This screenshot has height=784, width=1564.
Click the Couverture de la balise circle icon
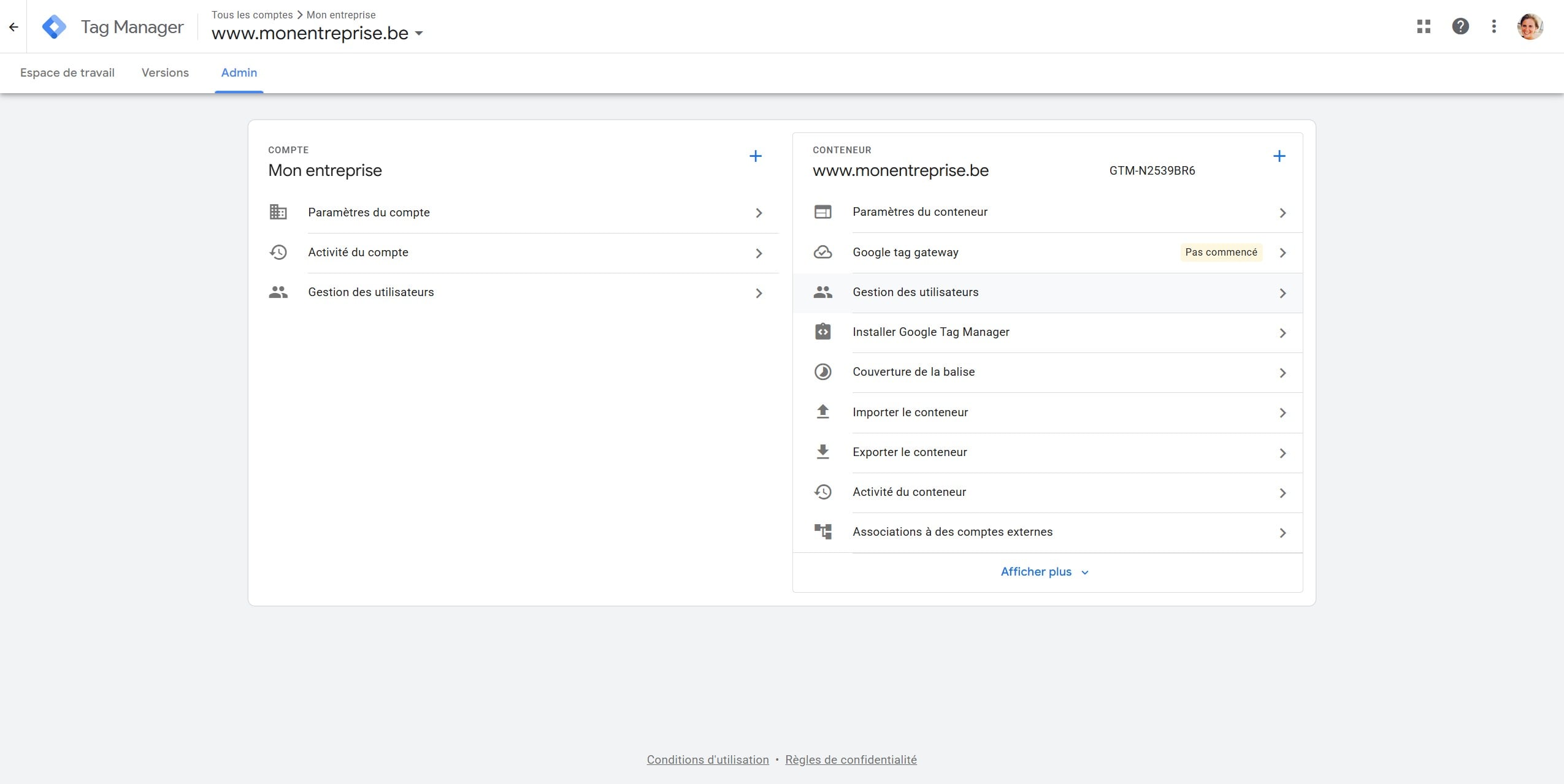click(x=822, y=372)
